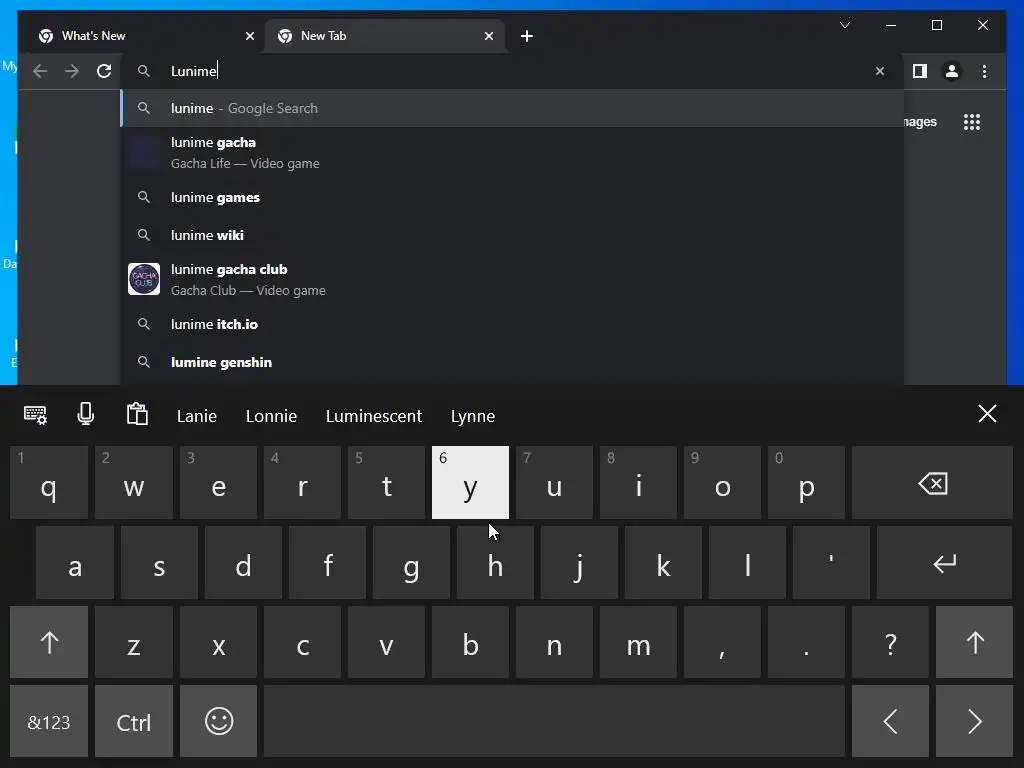Image resolution: width=1024 pixels, height=768 pixels.
Task: Switch to the &123 symbols layout
Action: coord(49,722)
